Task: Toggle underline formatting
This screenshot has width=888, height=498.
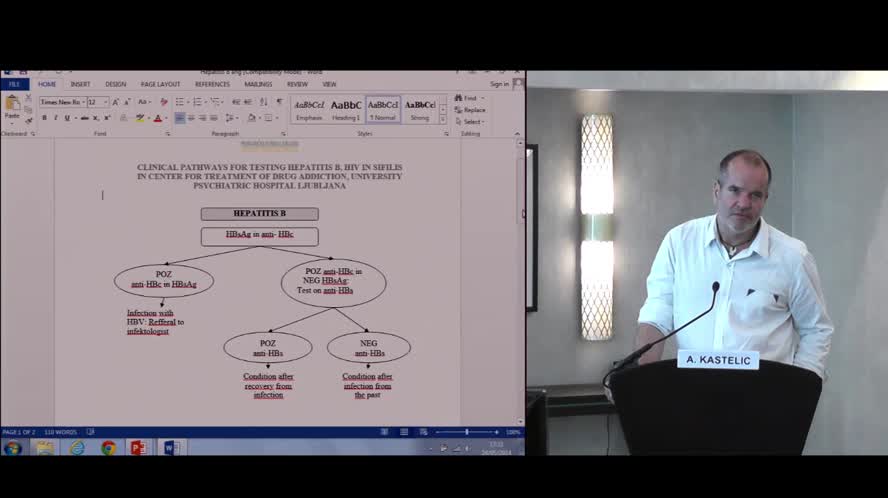Action: [66, 118]
